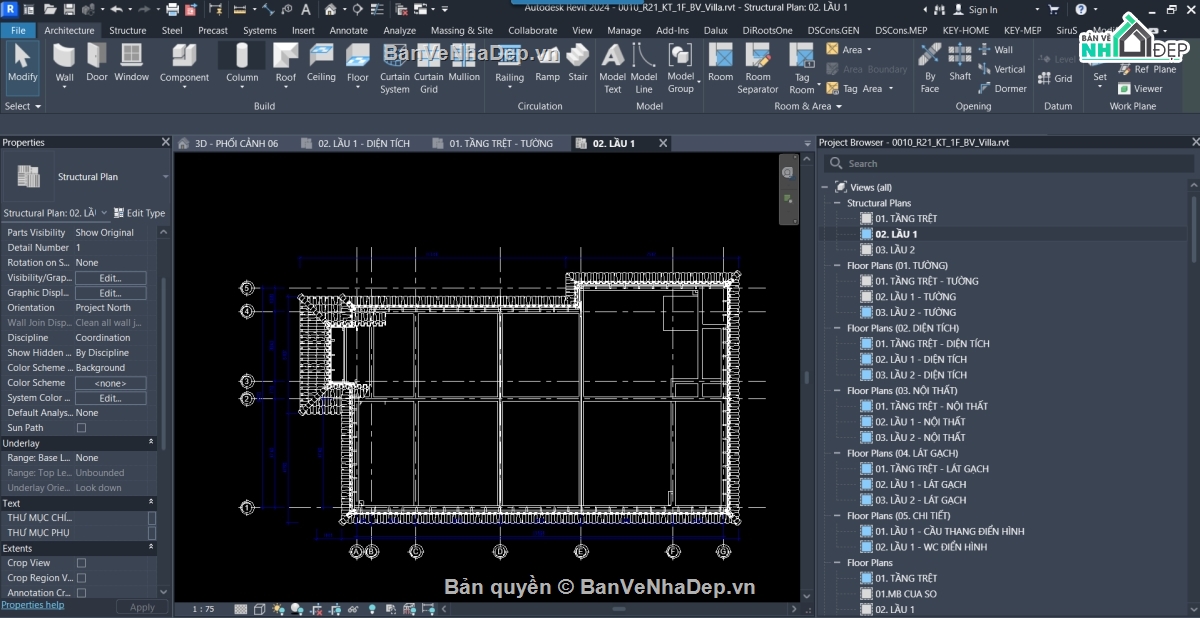Select the Column tool

click(242, 65)
